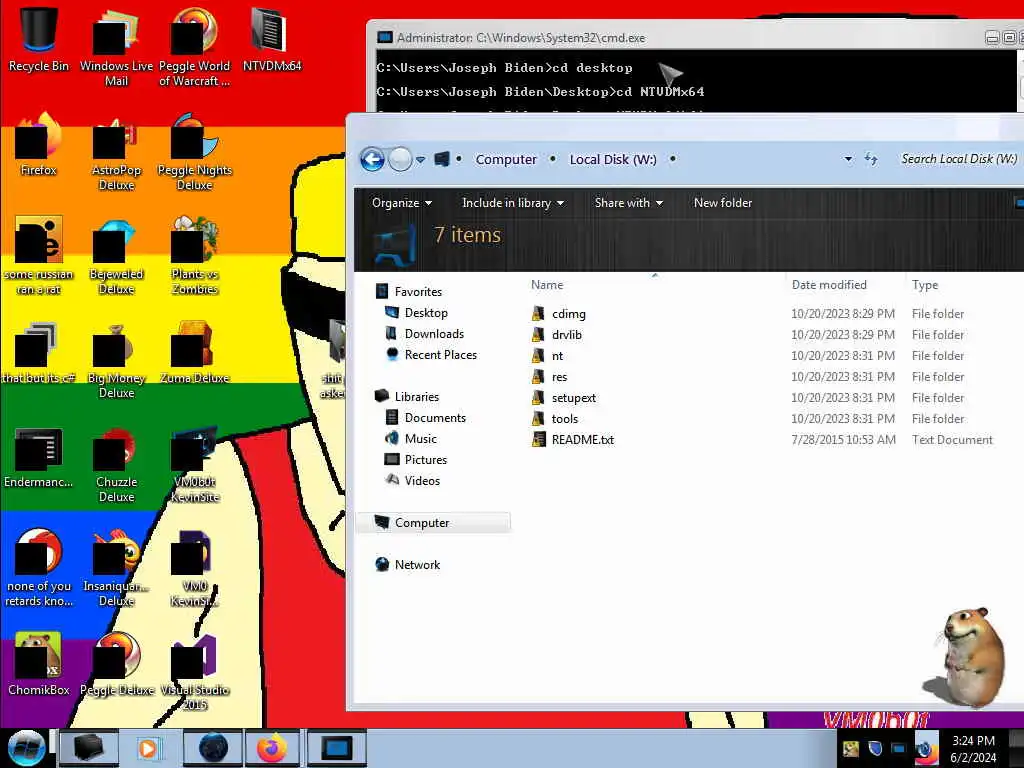Image resolution: width=1024 pixels, height=768 pixels.
Task: Launch Visual Studio 2015 desktop shortcut
Action: click(x=194, y=673)
